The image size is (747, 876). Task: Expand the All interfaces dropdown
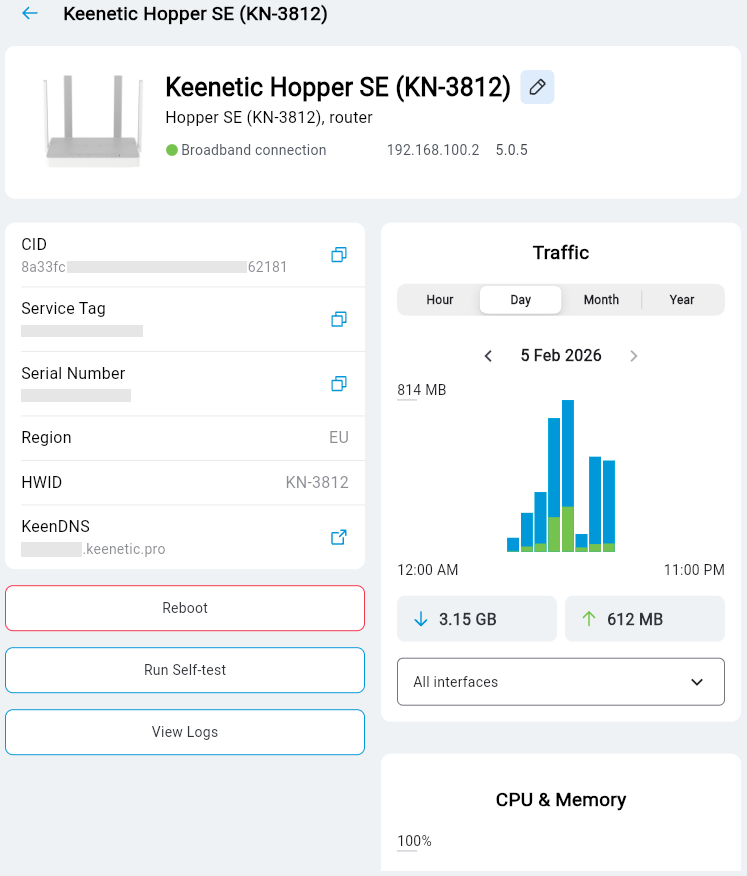tap(560, 682)
